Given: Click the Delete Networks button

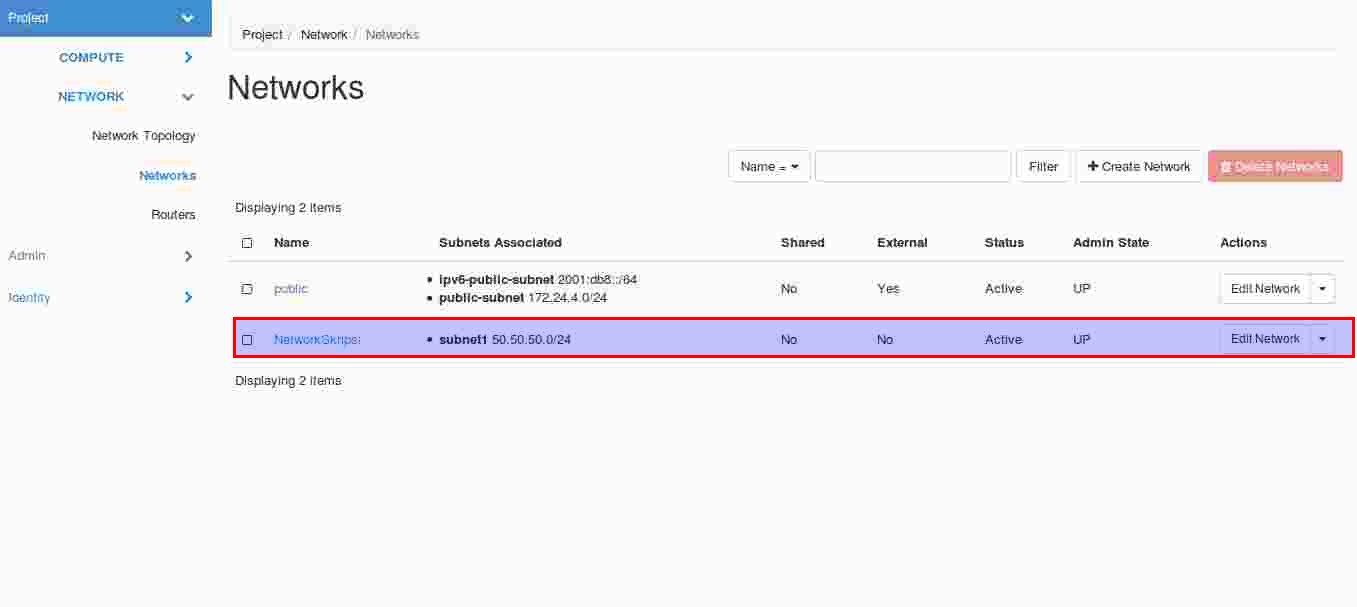Looking at the screenshot, I should (x=1275, y=167).
